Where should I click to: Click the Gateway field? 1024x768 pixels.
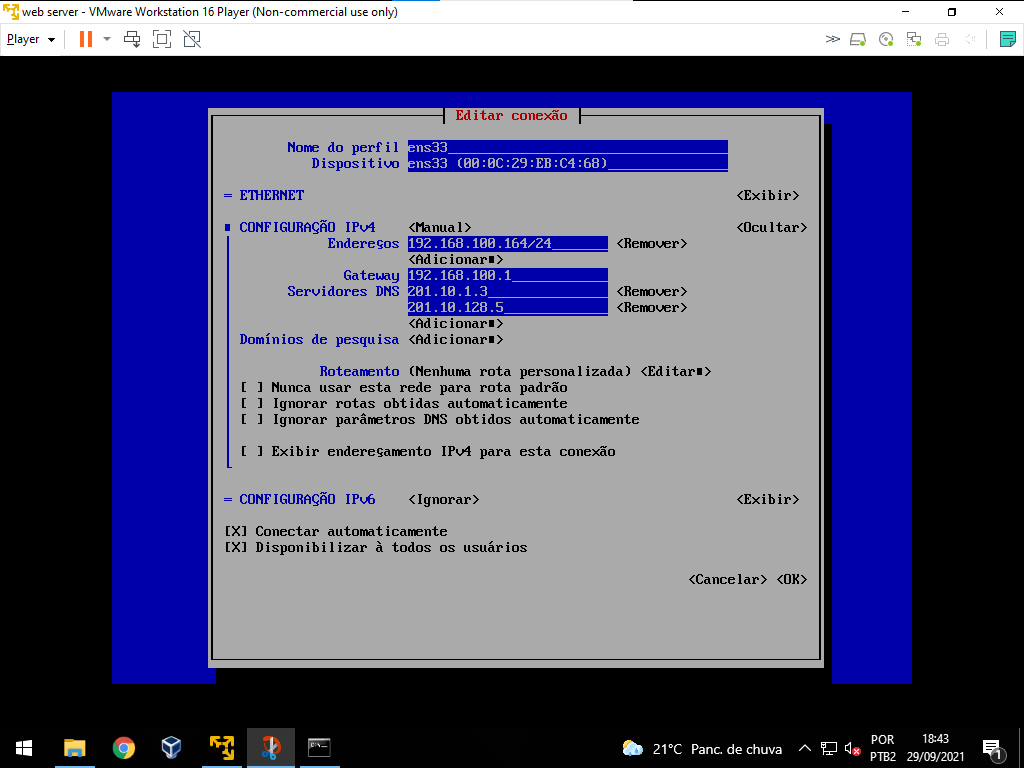pyautogui.click(x=507, y=276)
